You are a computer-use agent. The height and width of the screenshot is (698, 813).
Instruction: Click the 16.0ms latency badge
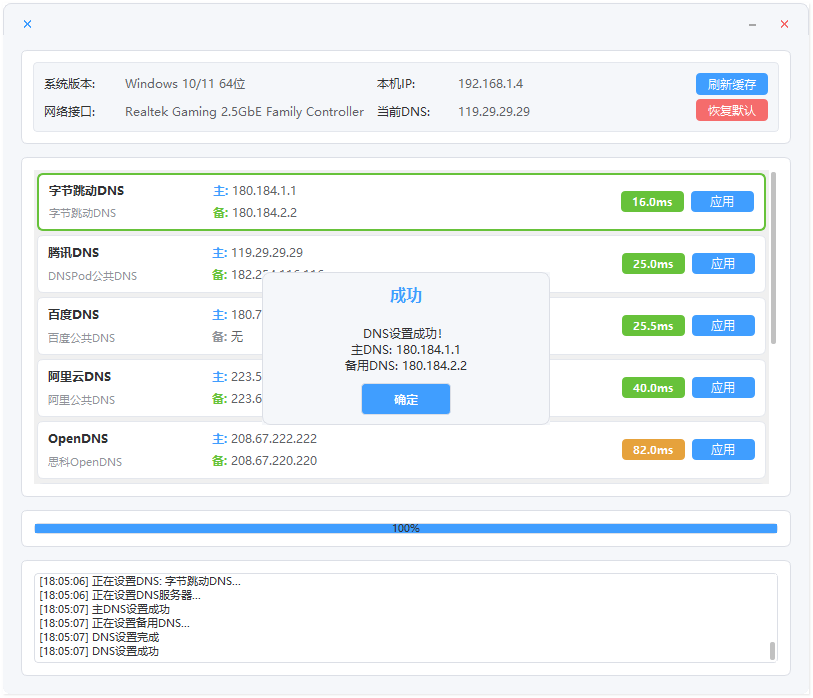[652, 202]
